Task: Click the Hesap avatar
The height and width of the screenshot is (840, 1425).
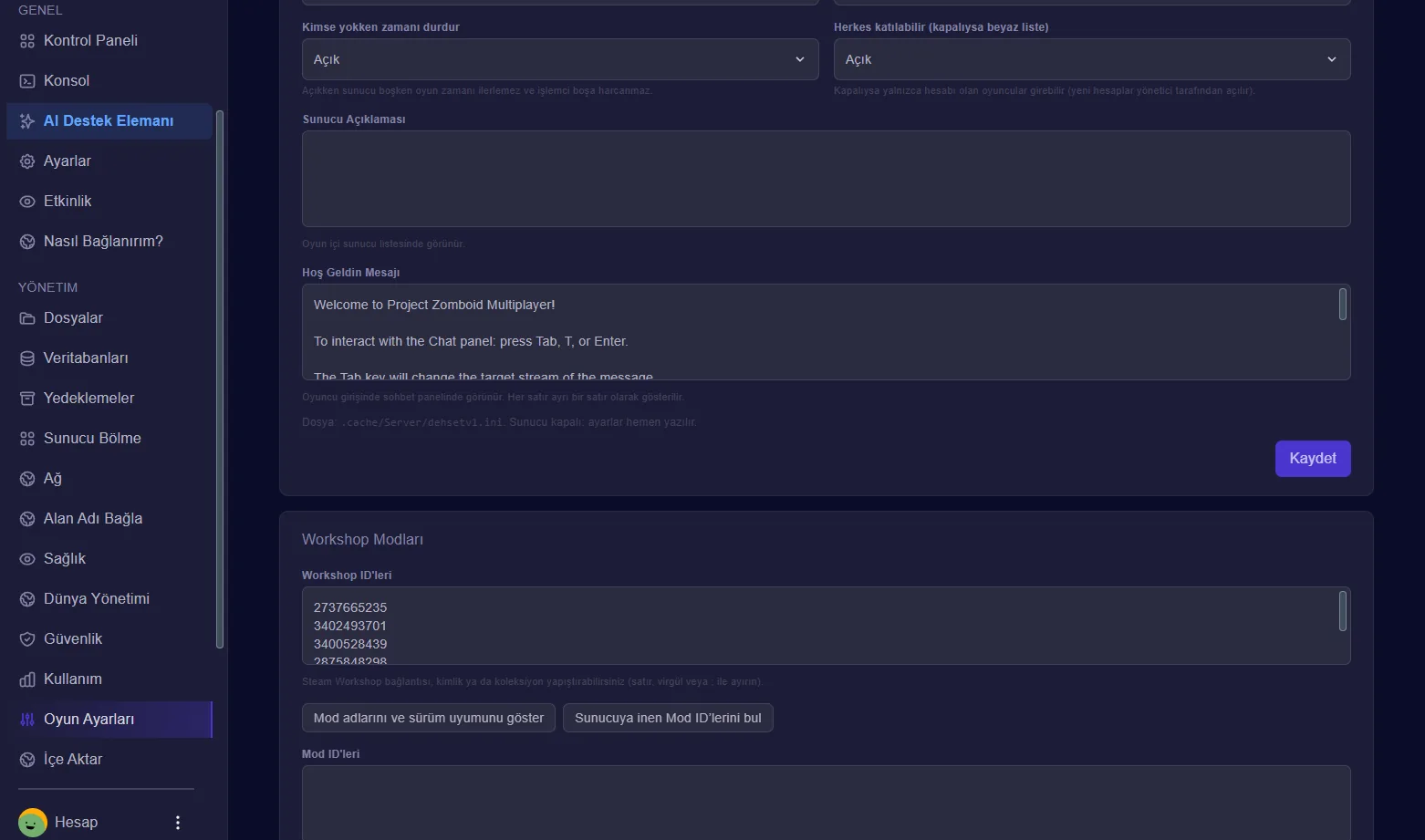Action: click(x=33, y=823)
